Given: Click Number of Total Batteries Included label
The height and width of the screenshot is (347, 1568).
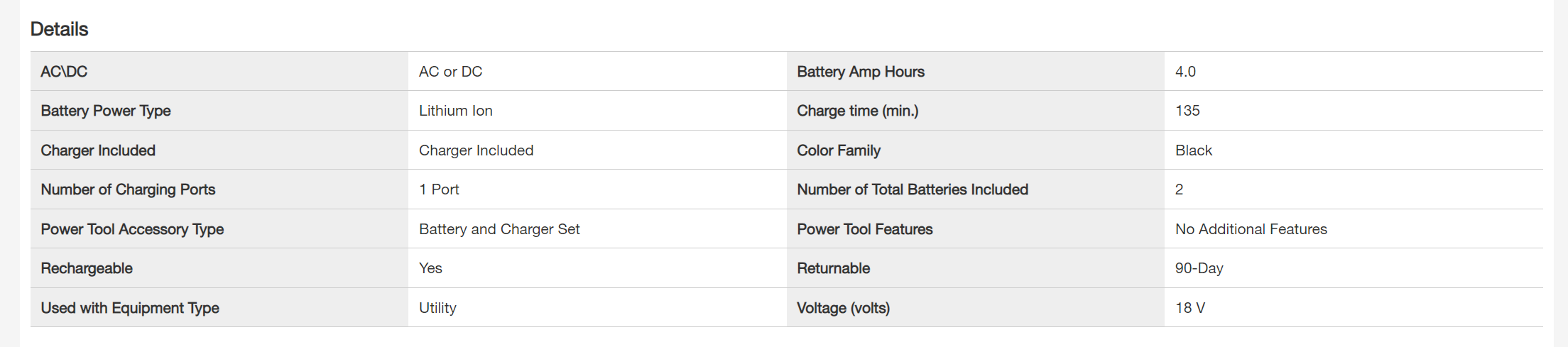Looking at the screenshot, I should click(x=913, y=189).
